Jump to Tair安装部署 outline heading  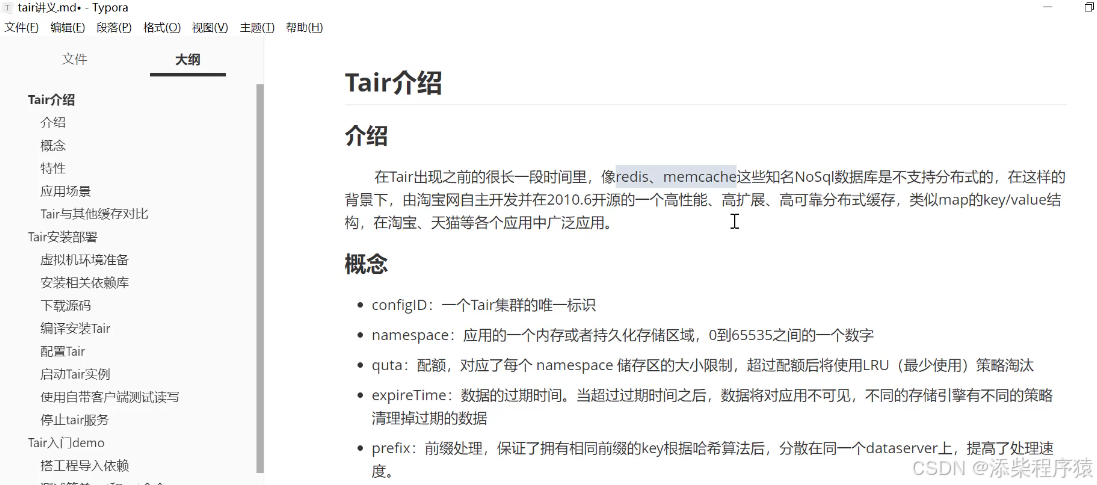coord(63,237)
